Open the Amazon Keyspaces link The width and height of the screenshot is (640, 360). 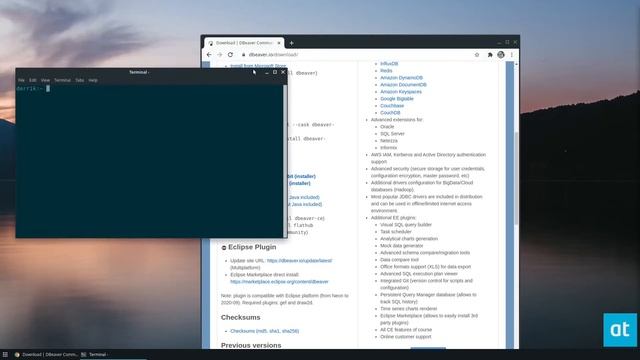coord(401,92)
